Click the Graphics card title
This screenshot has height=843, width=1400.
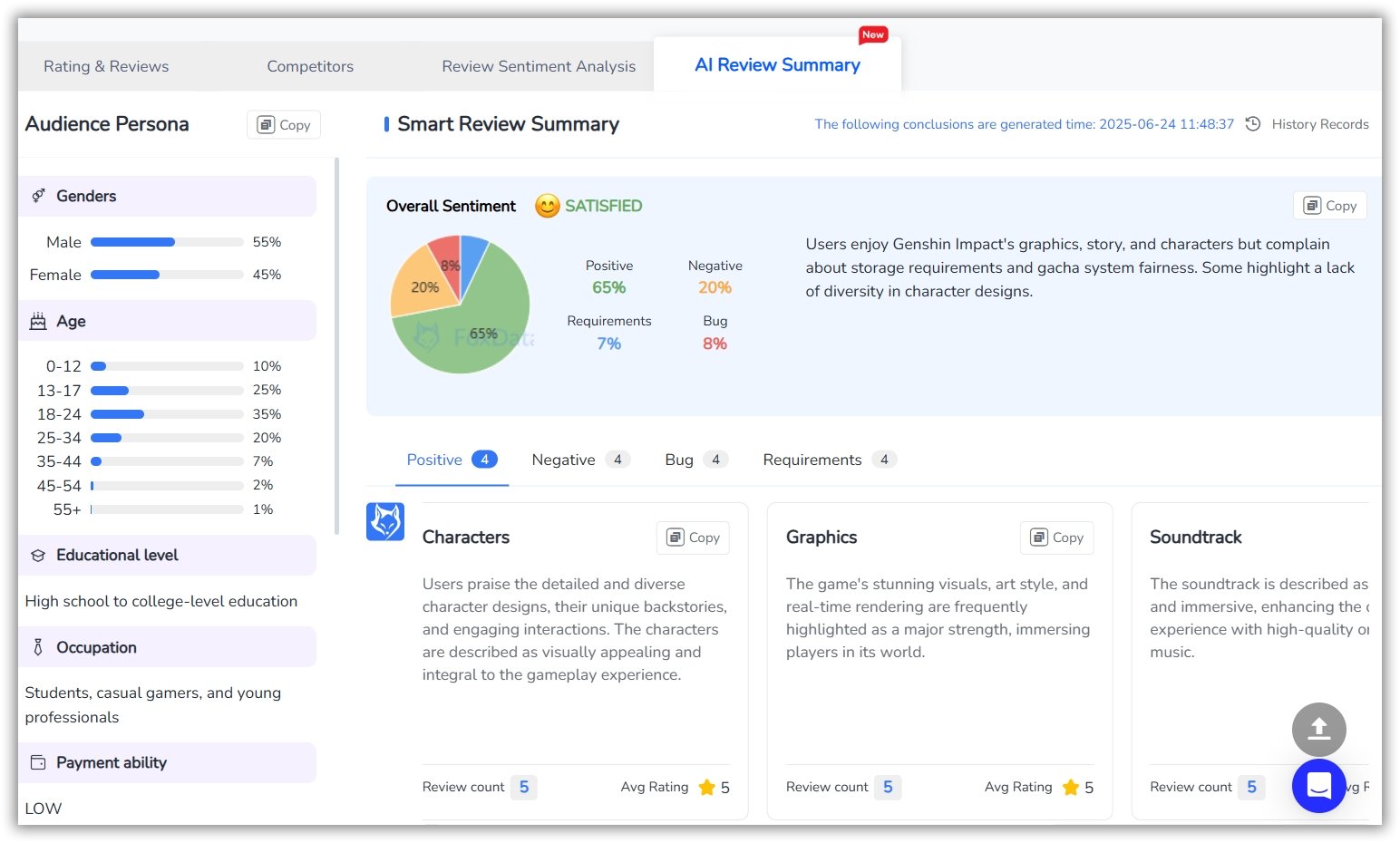(822, 537)
